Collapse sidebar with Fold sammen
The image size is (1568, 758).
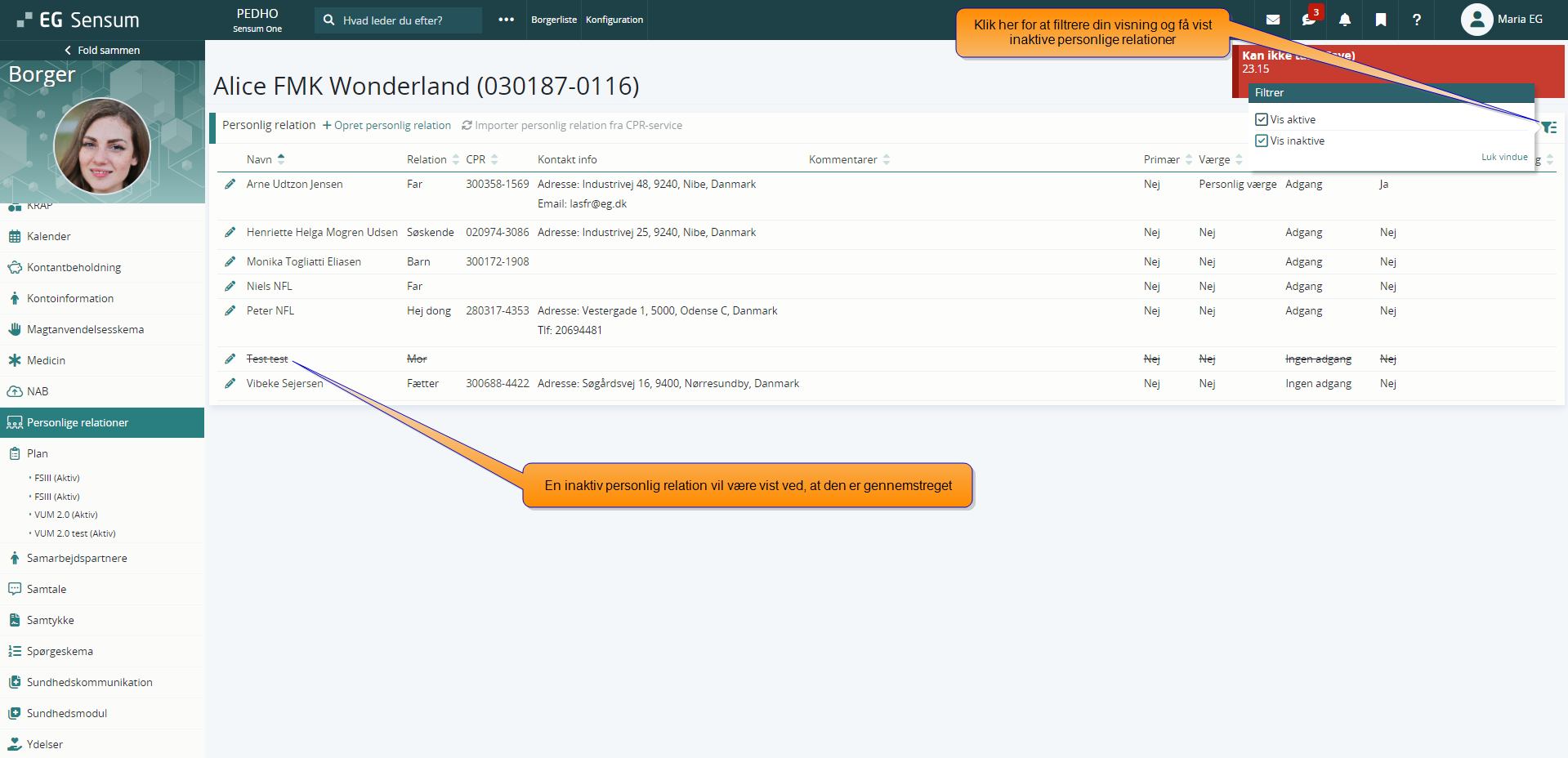[x=102, y=51]
